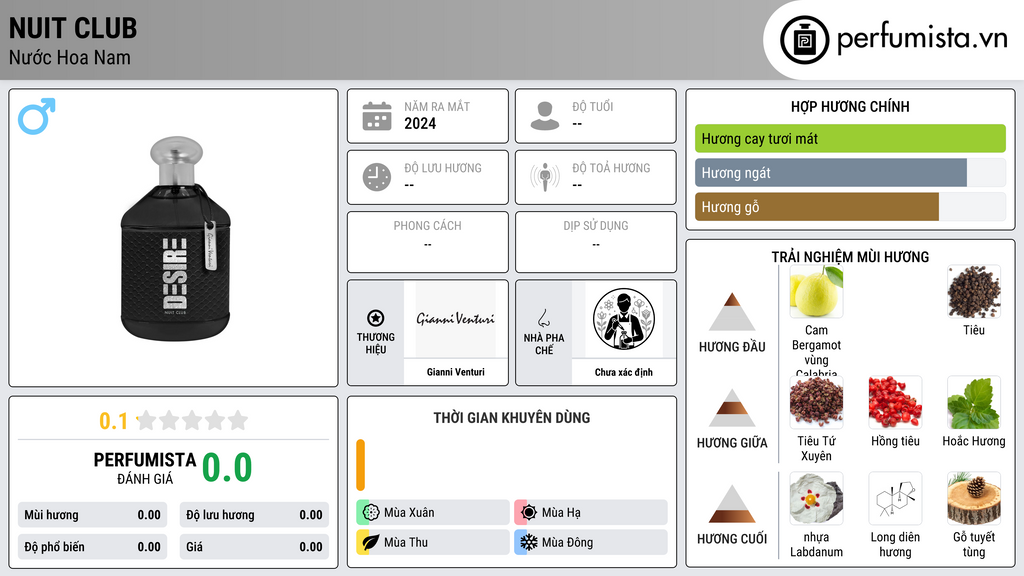The height and width of the screenshot is (576, 1024).
Task: Click the perfumista.vn bottle logo icon
Action: [804, 40]
